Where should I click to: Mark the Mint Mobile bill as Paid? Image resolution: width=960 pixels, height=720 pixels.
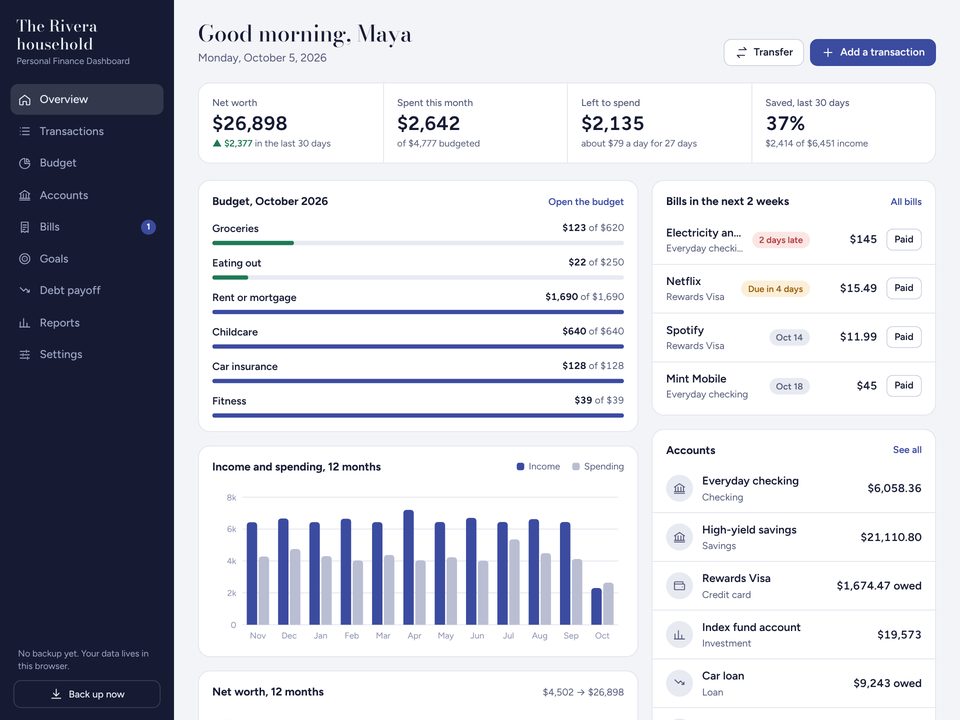tap(904, 386)
